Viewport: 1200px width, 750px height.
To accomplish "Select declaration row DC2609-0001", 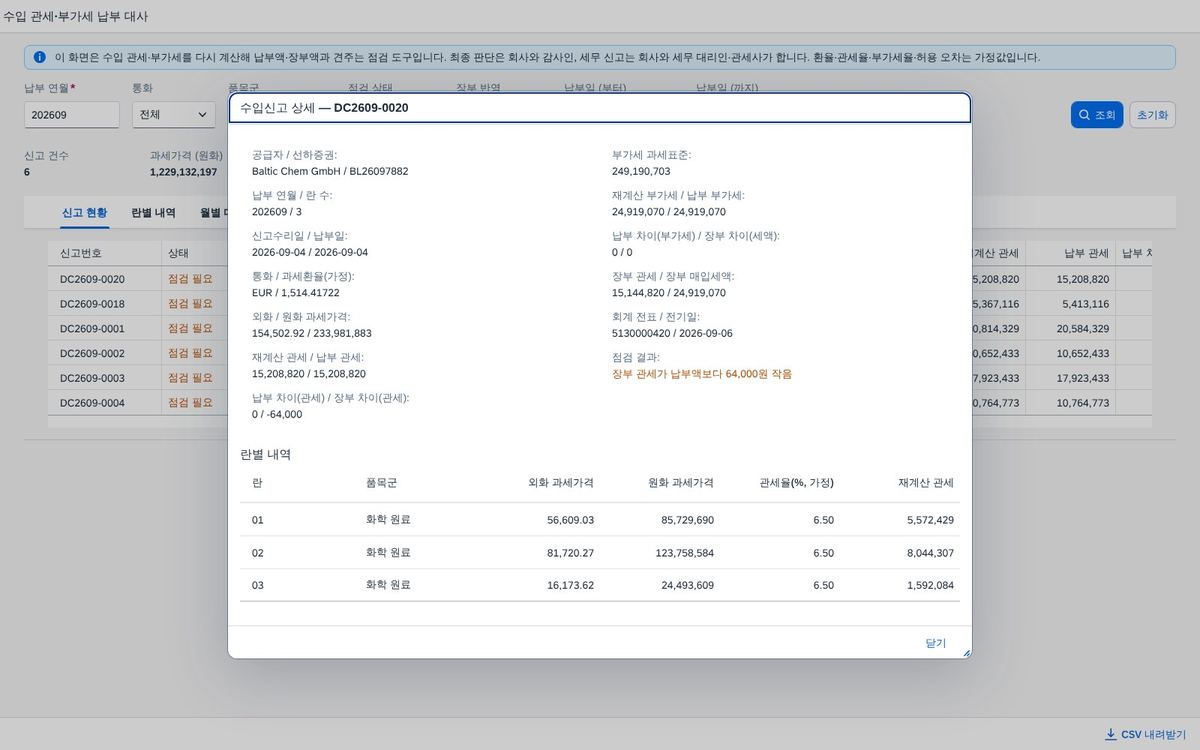I will tap(600, 328).
